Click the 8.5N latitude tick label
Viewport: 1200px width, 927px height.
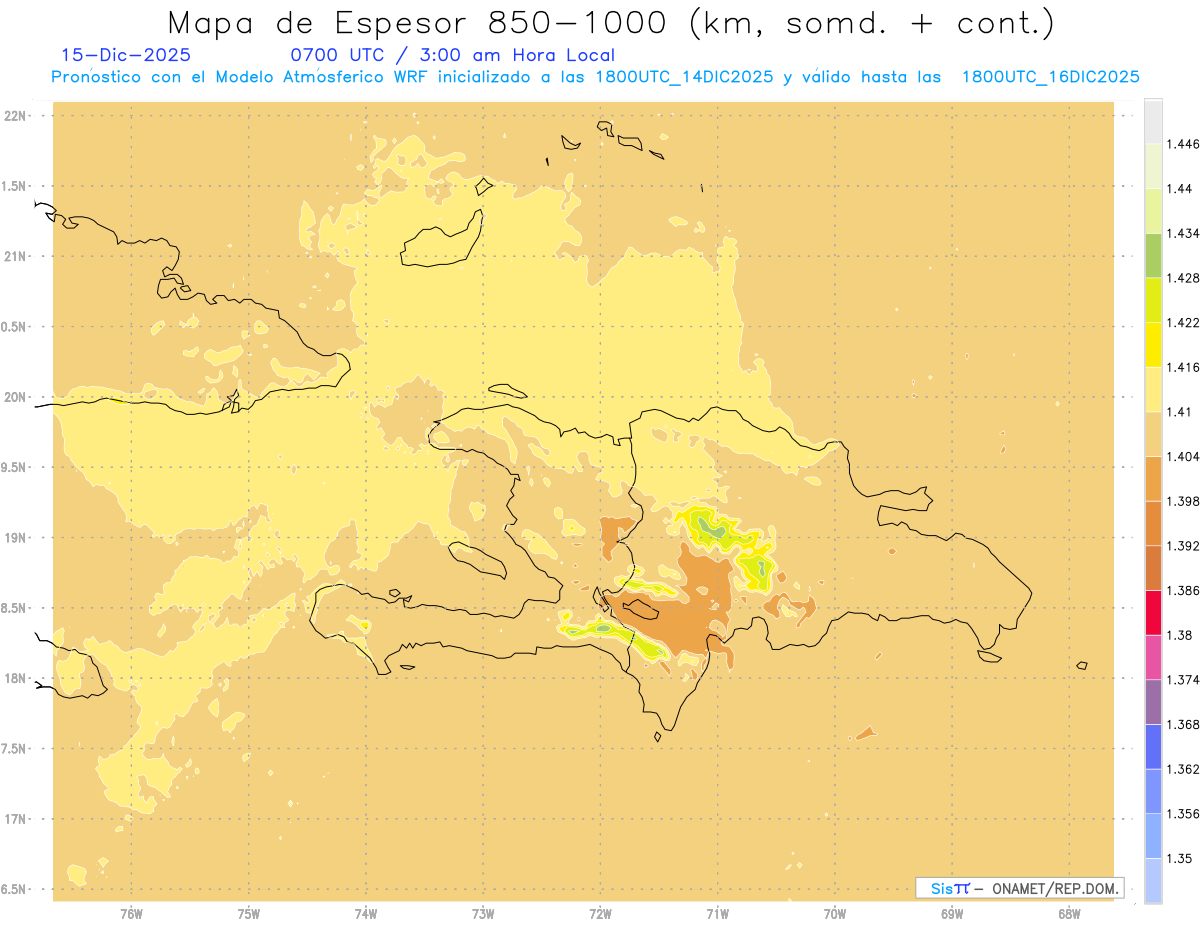(13, 609)
